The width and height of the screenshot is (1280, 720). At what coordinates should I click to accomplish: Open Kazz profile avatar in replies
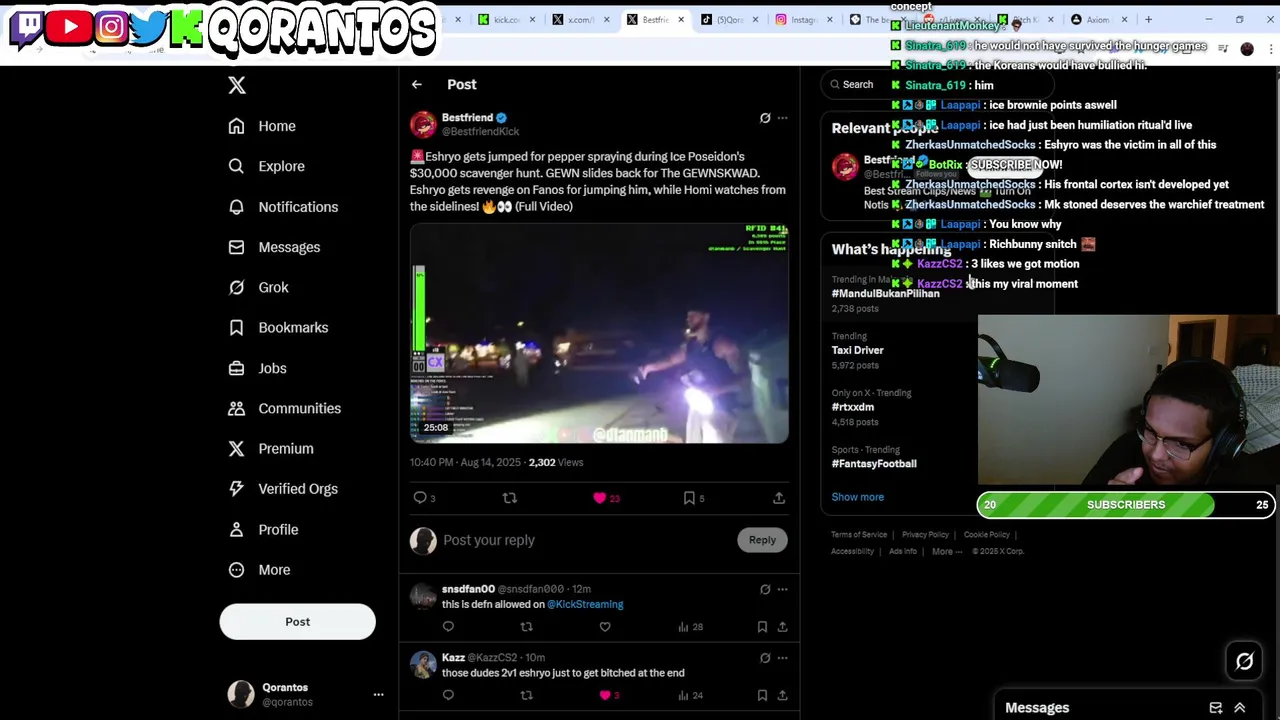(423, 665)
